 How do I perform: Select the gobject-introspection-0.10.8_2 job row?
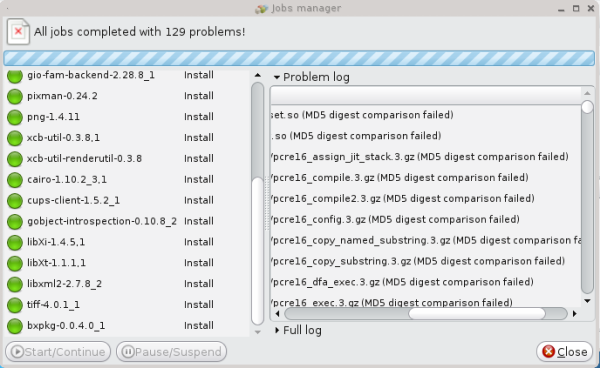click(127, 221)
